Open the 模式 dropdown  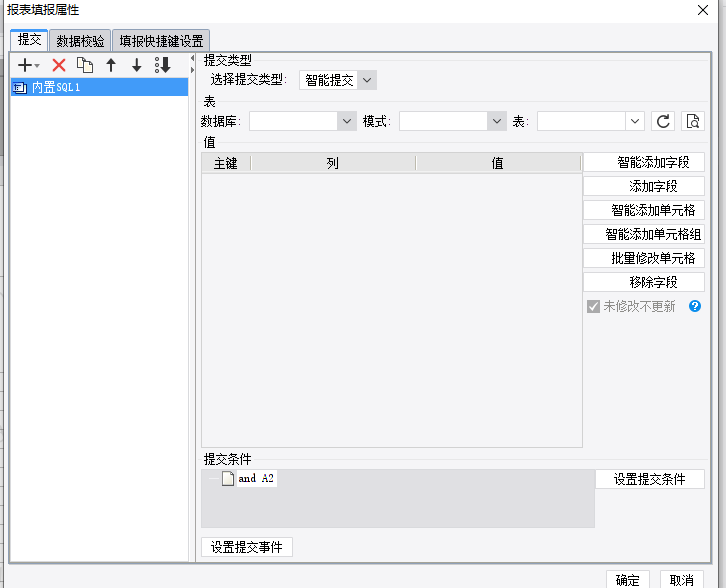(x=496, y=121)
